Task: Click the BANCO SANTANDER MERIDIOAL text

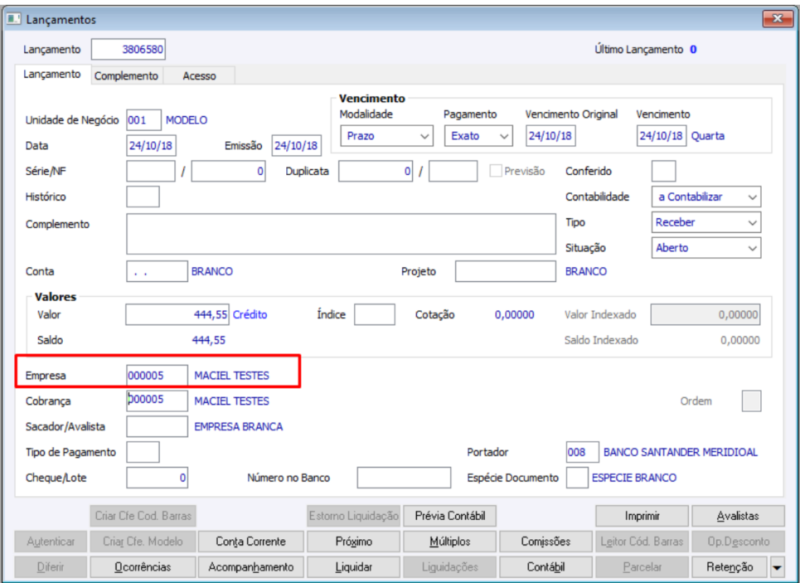Action: tap(681, 452)
